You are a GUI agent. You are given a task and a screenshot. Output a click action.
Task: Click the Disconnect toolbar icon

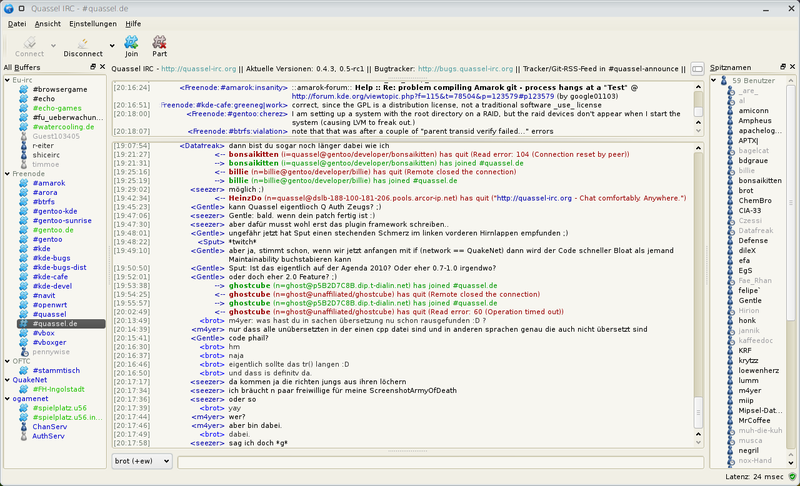[x=83, y=42]
